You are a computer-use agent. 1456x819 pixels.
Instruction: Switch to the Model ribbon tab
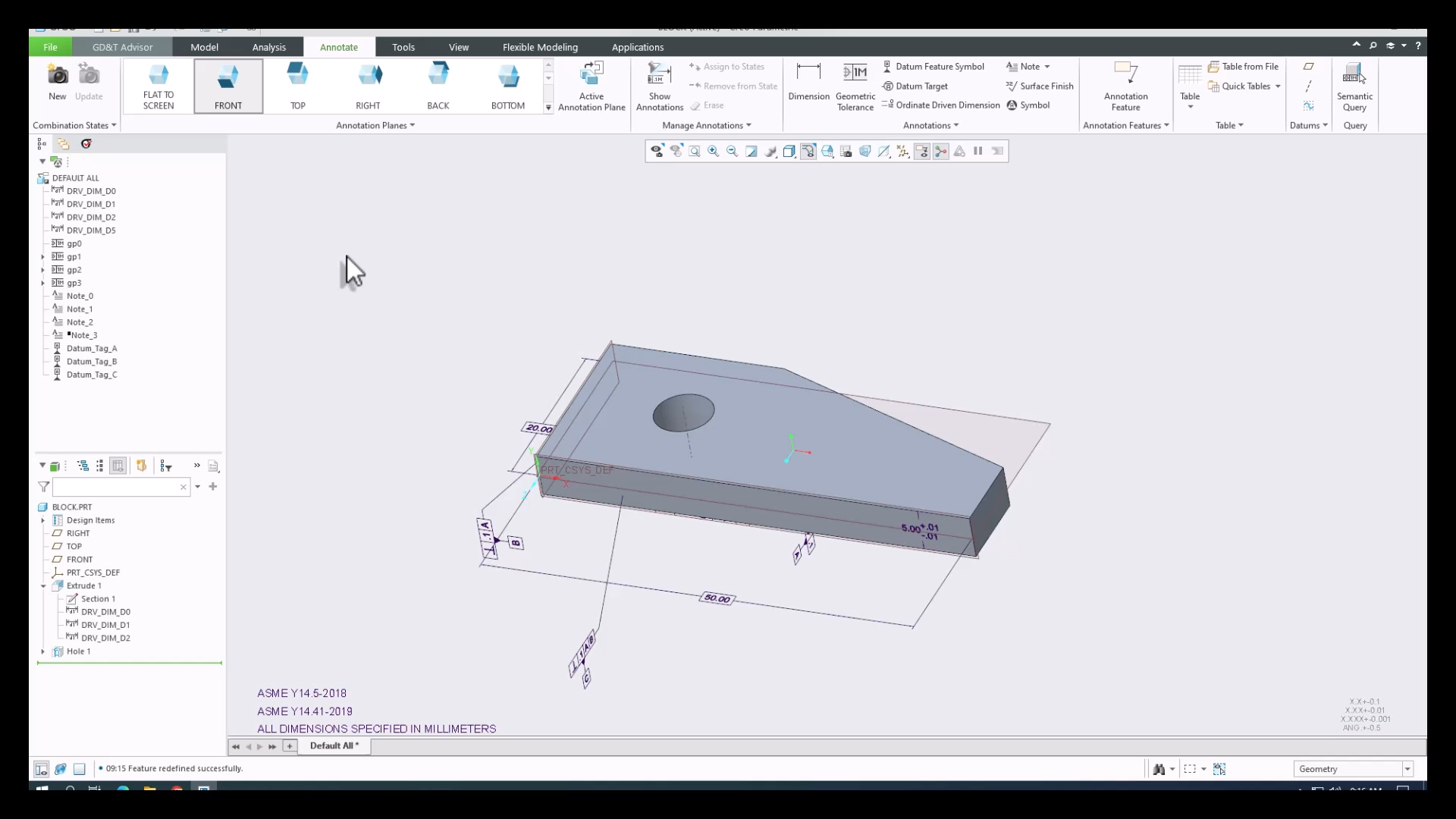pyautogui.click(x=204, y=47)
